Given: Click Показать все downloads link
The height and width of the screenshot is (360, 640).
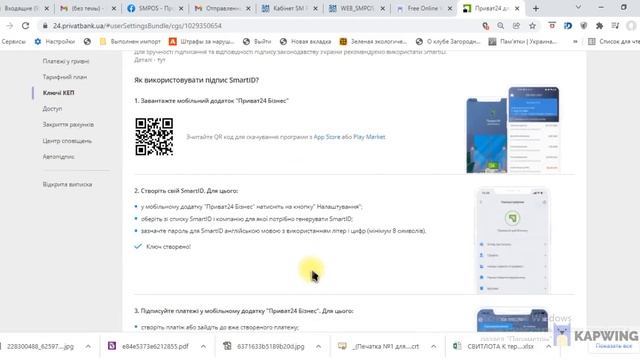Looking at the screenshot, I should pyautogui.click(x=613, y=346).
